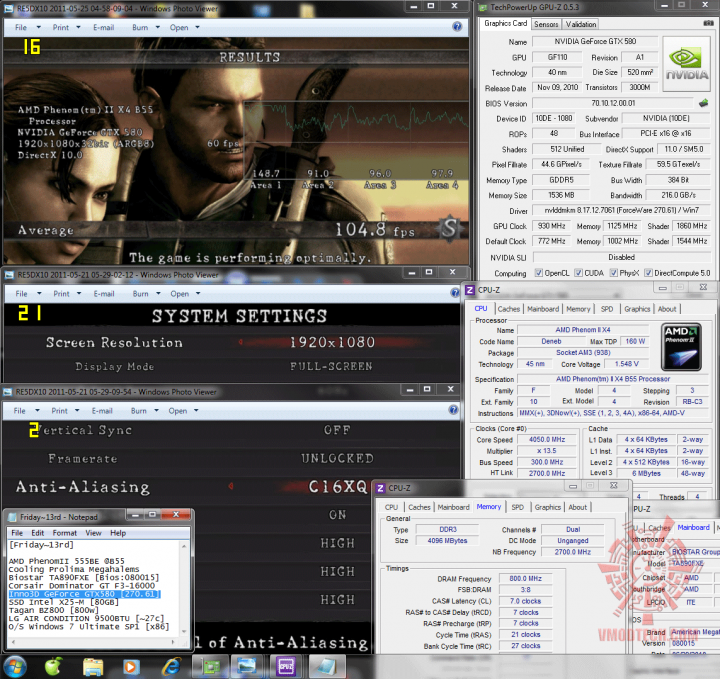720x679 pixels.
Task: Open File menu in Notepad
Action: point(17,533)
